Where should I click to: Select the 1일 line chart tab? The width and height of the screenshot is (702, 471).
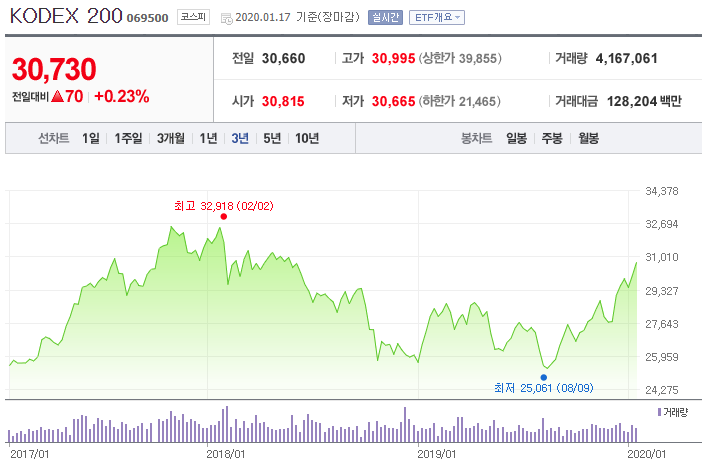[x=90, y=138]
